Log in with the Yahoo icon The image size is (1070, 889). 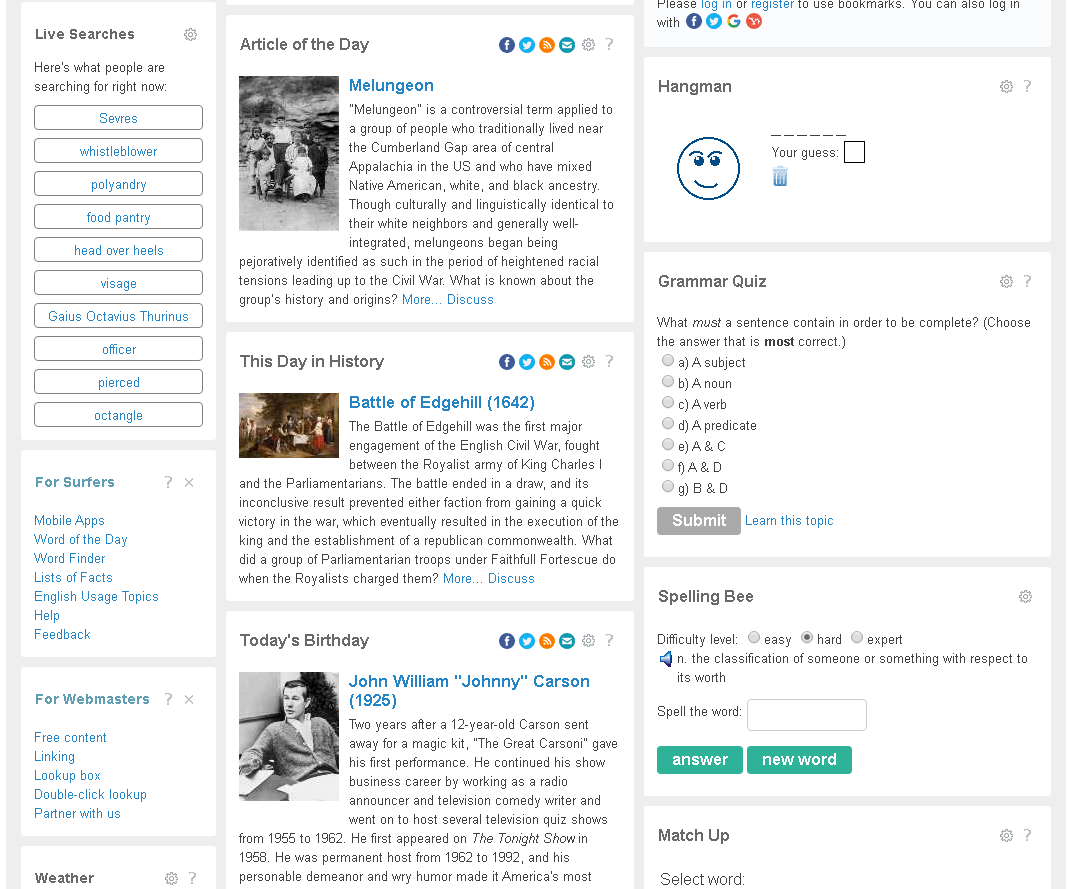[x=754, y=21]
